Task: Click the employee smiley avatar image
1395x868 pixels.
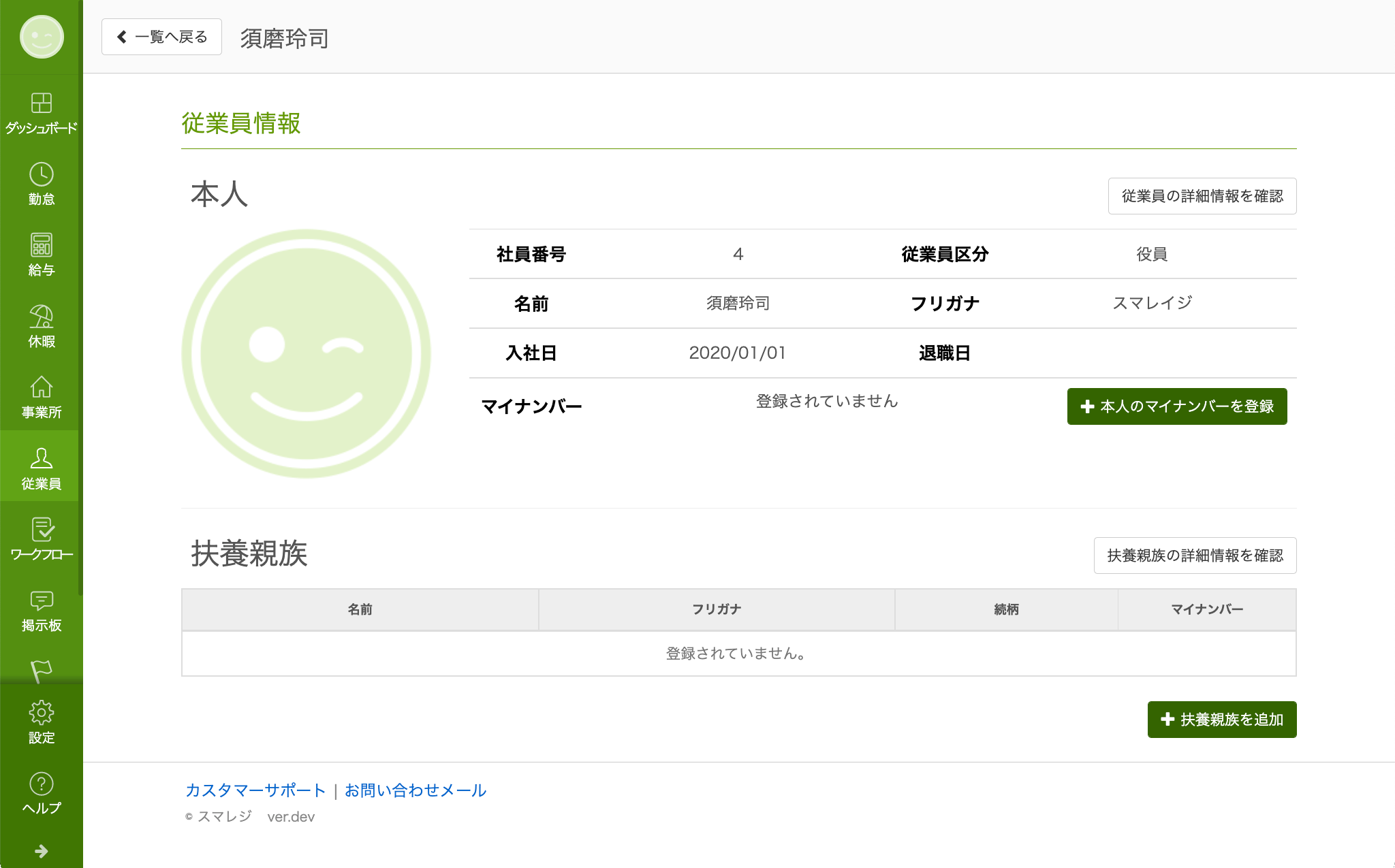Action: pyautogui.click(x=306, y=353)
